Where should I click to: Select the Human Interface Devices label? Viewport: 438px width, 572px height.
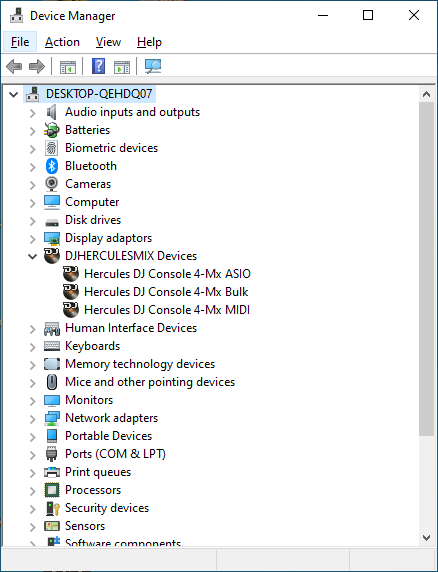click(131, 328)
